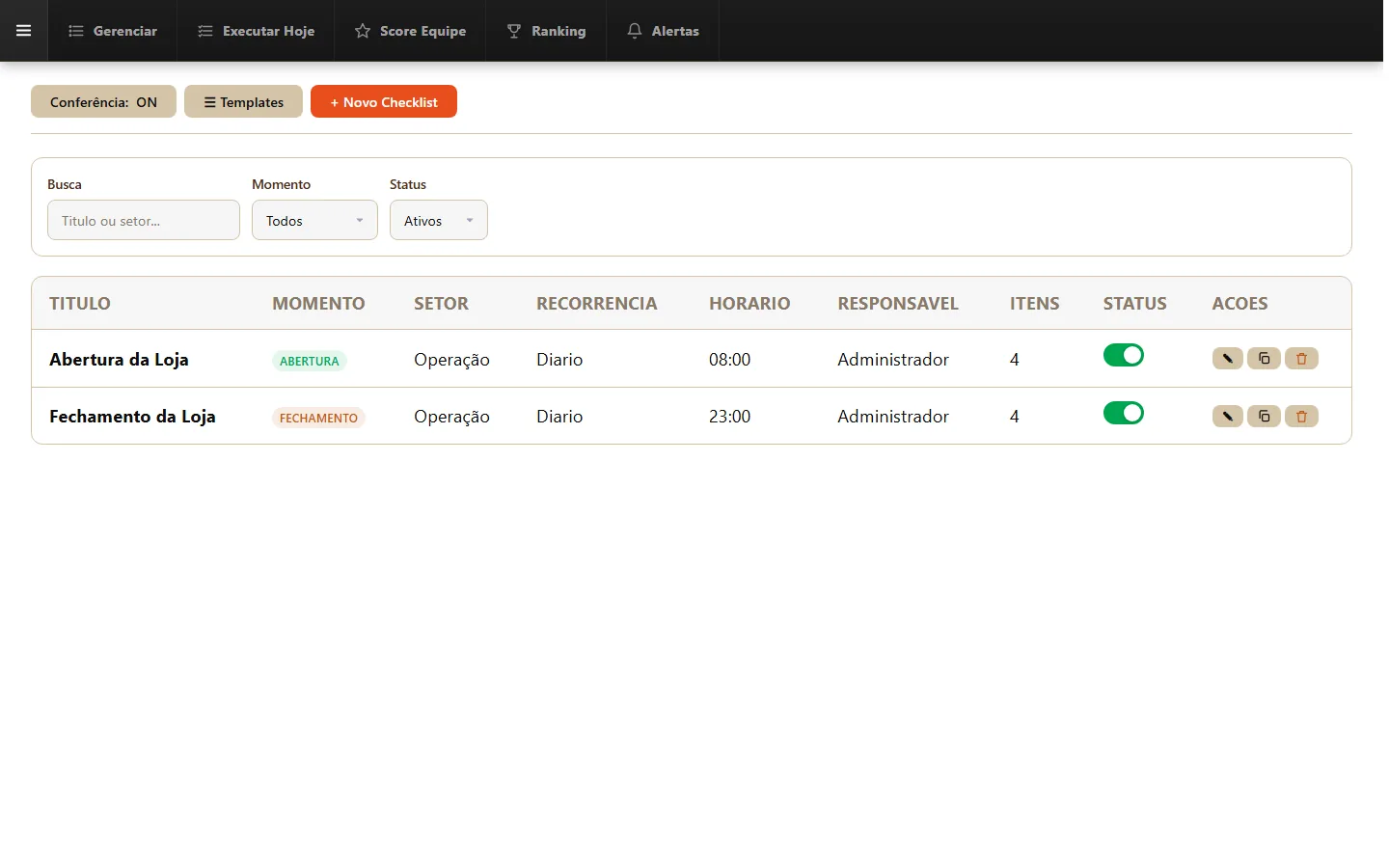Disable the Fechamento da Loja status toggle
The width and height of the screenshot is (1389, 868).
1124,413
